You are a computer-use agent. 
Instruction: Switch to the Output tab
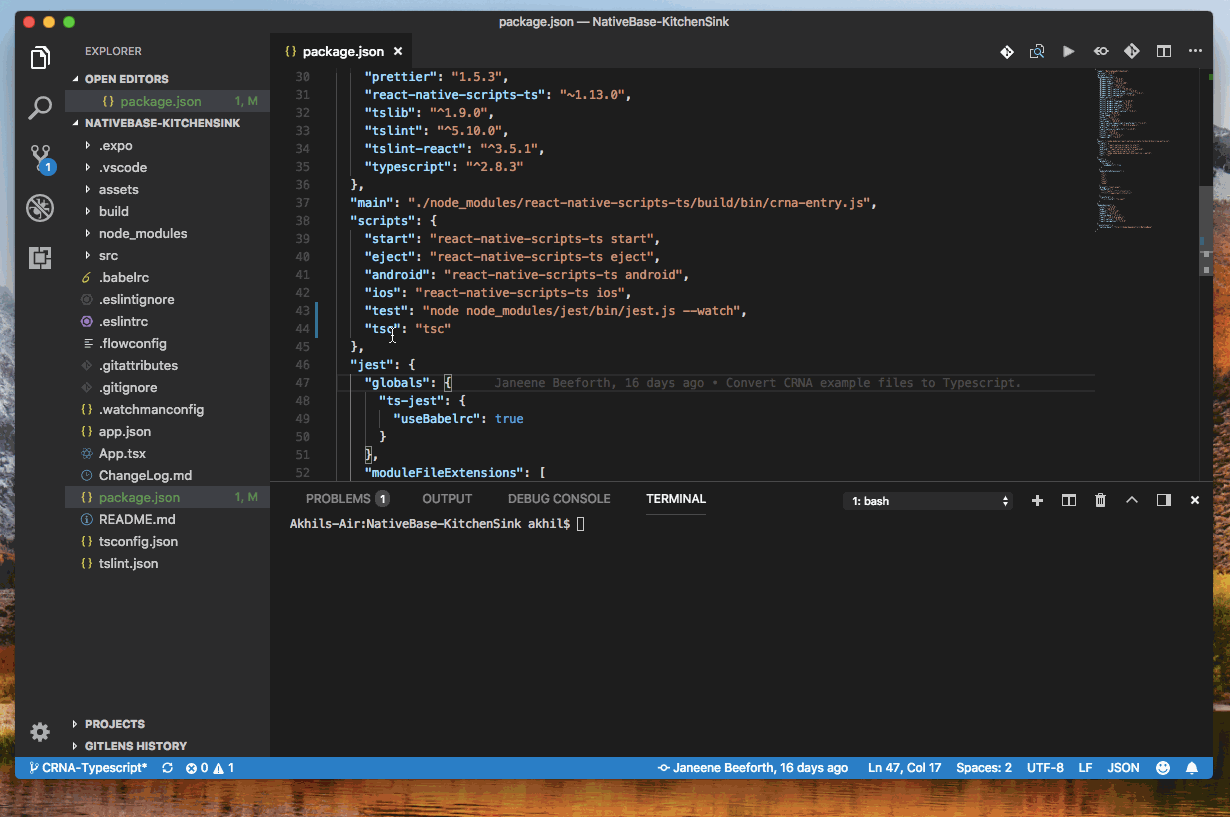pyautogui.click(x=447, y=499)
